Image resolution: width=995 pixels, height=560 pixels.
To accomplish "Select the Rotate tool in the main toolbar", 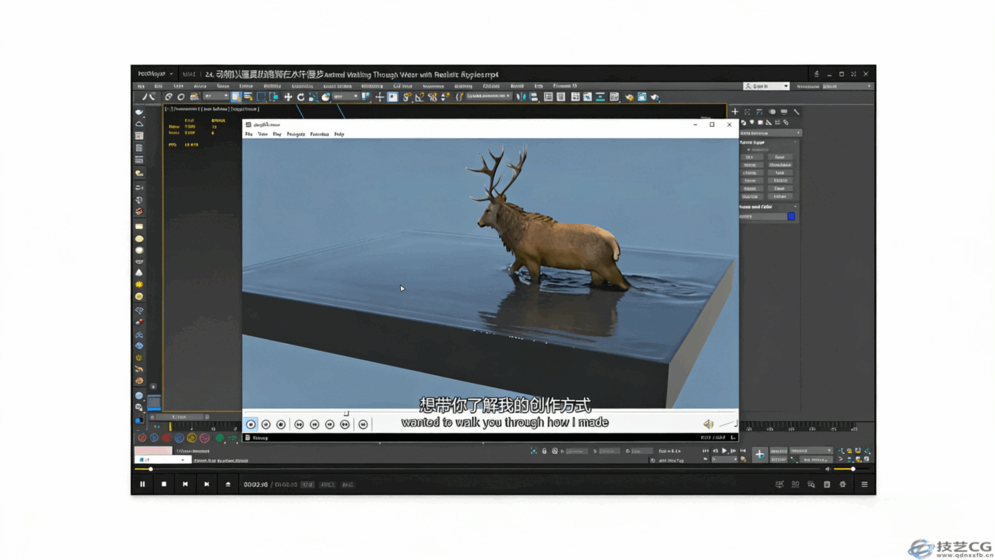I will 300,97.
